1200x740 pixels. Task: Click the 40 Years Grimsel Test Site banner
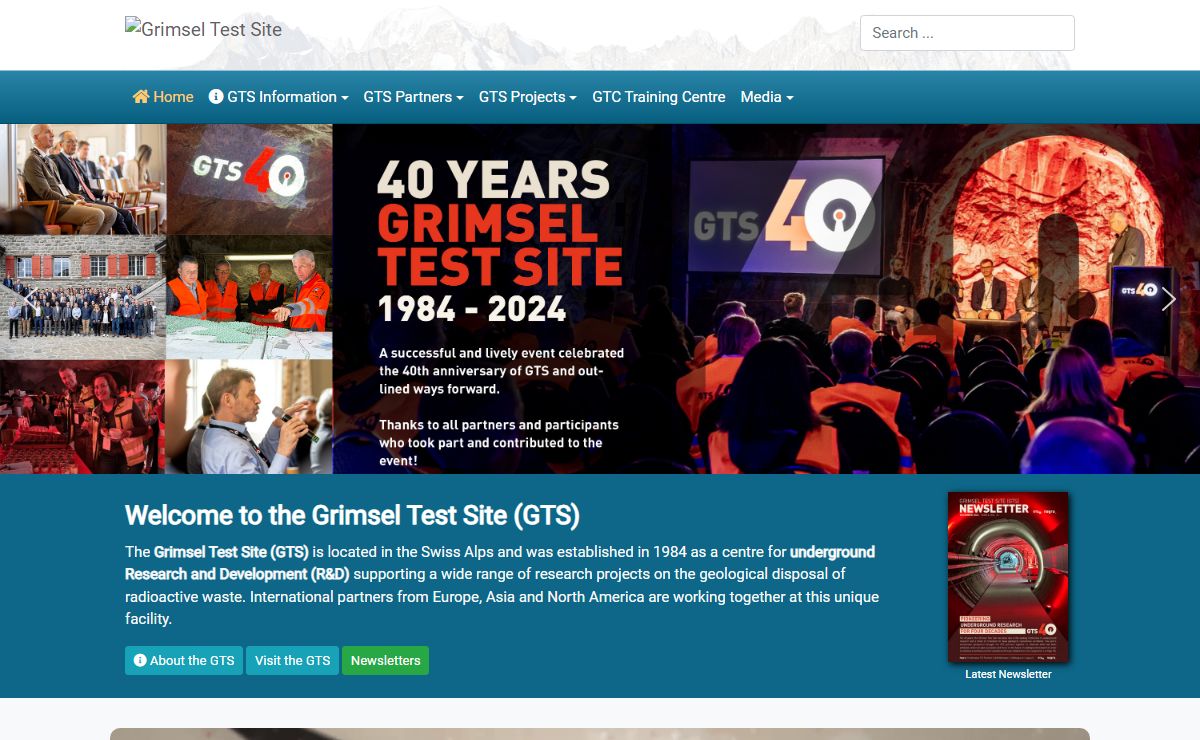coord(600,299)
